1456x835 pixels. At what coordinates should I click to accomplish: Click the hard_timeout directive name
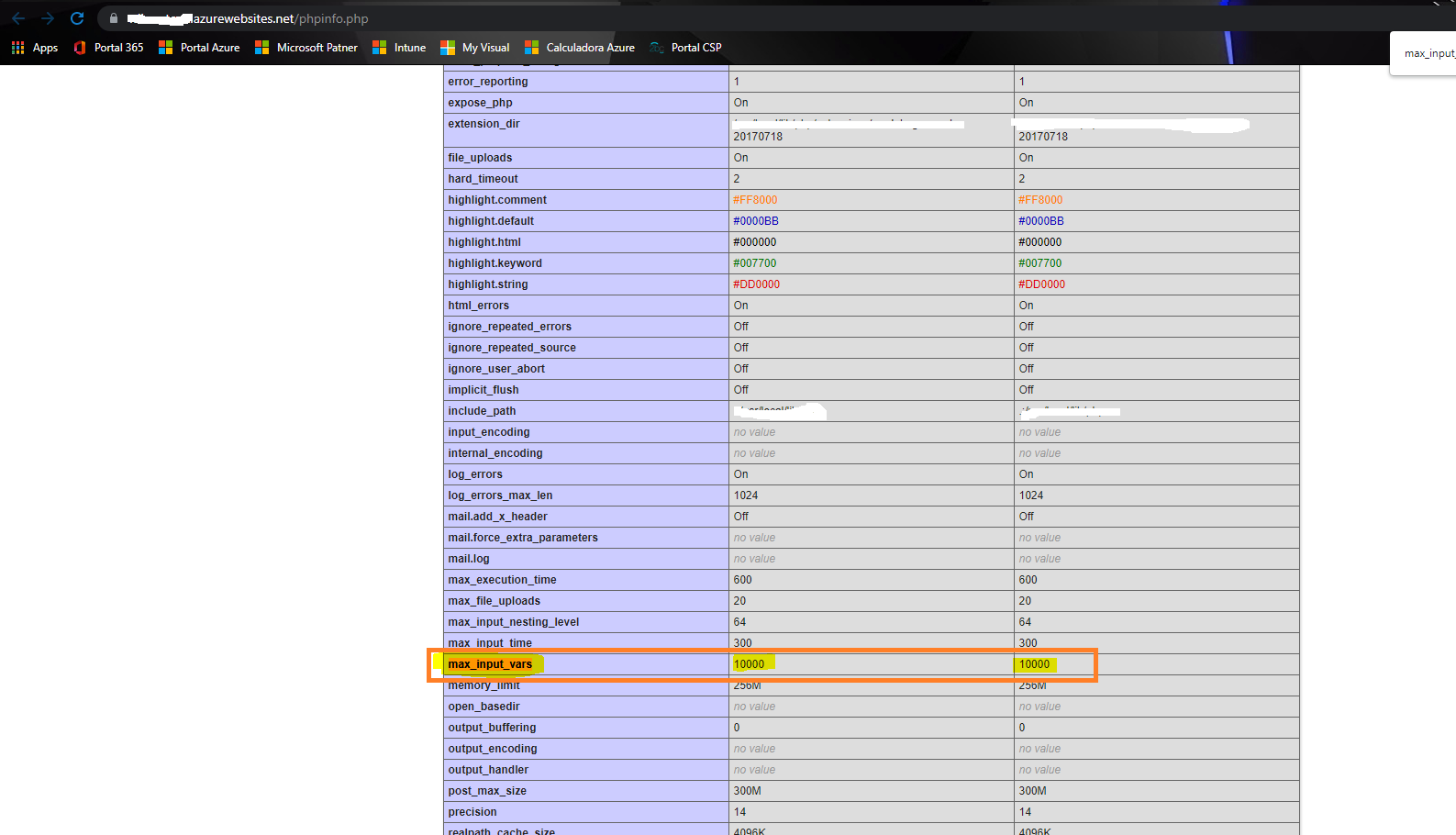(483, 179)
